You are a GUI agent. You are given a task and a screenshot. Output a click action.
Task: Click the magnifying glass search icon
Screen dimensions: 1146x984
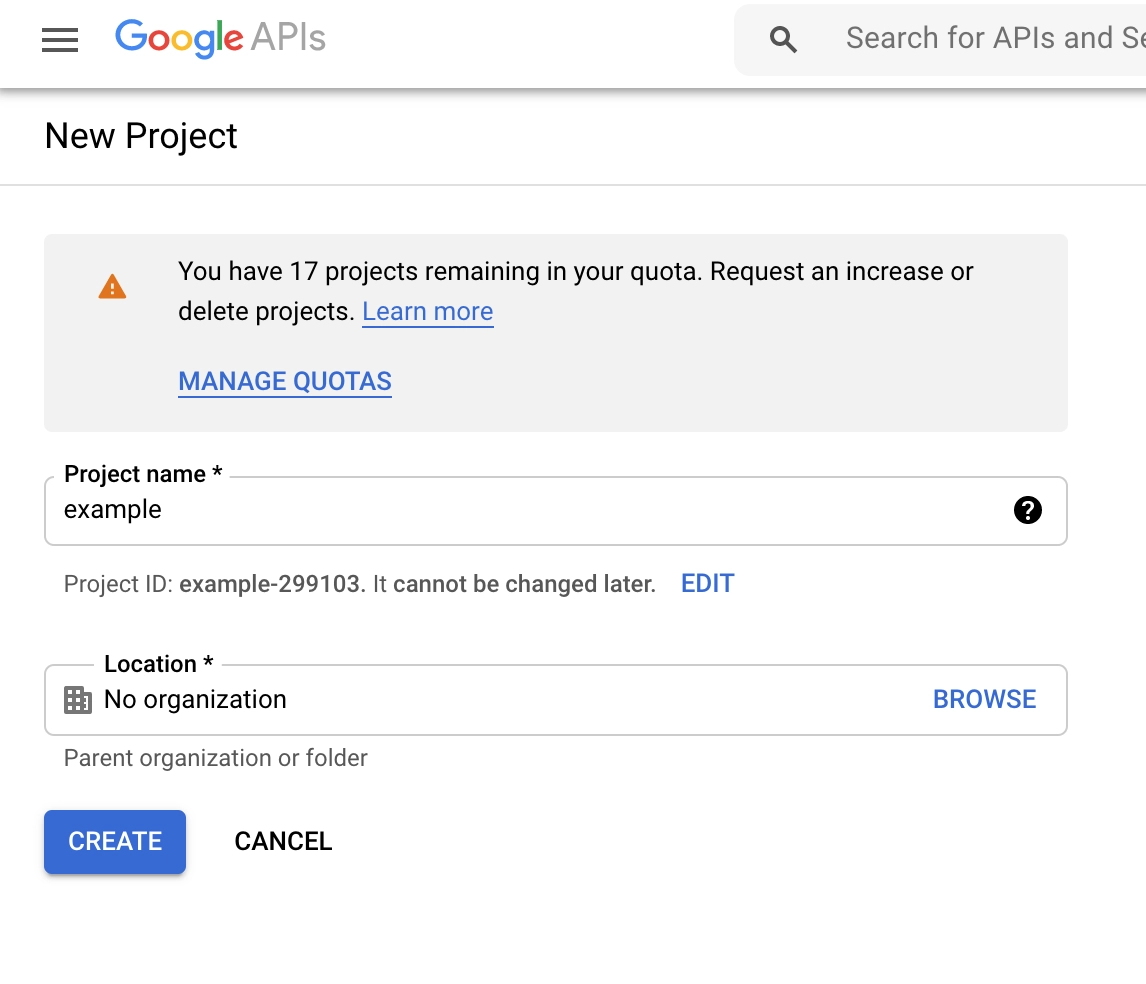(783, 39)
